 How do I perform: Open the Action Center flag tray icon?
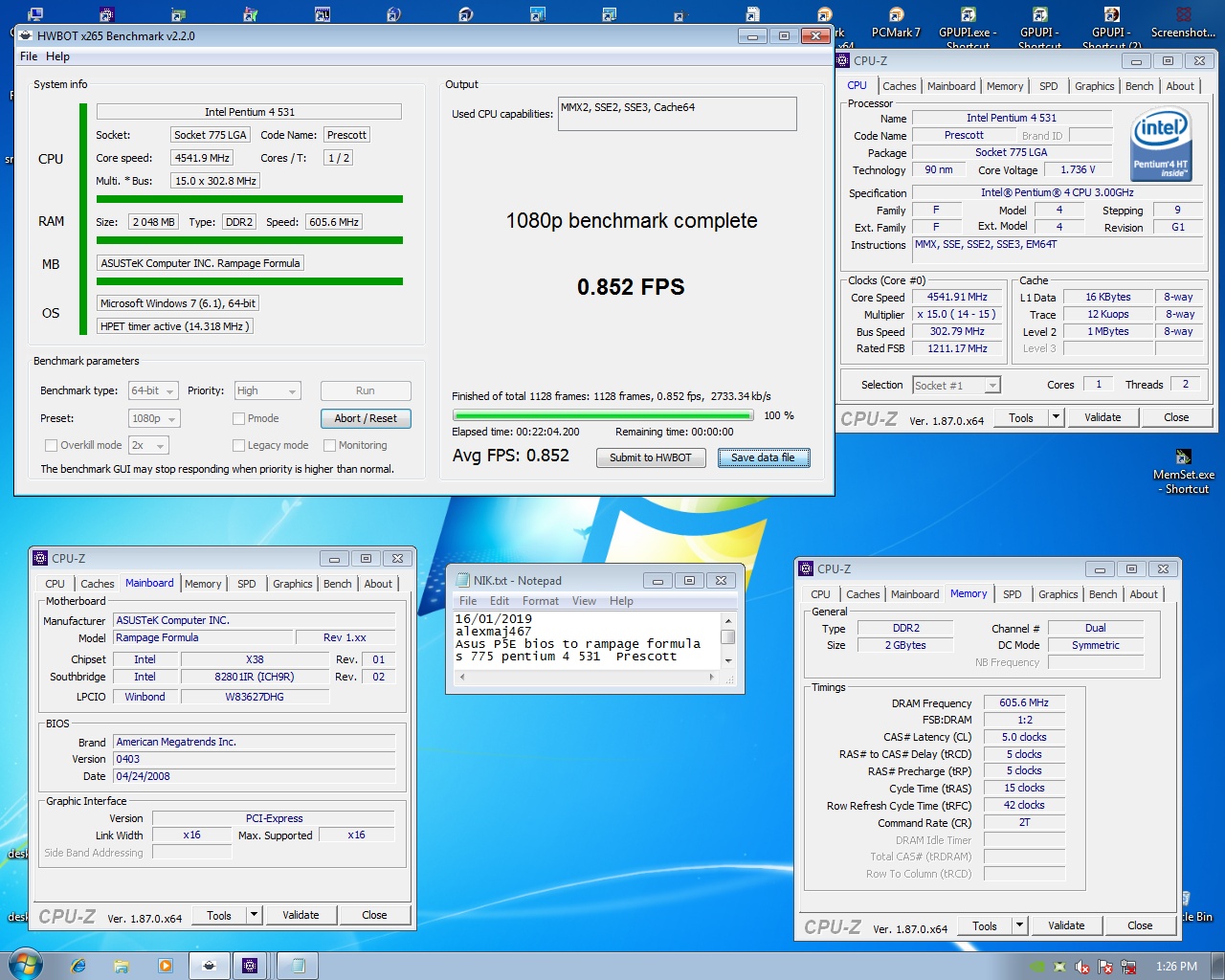pos(1105,967)
